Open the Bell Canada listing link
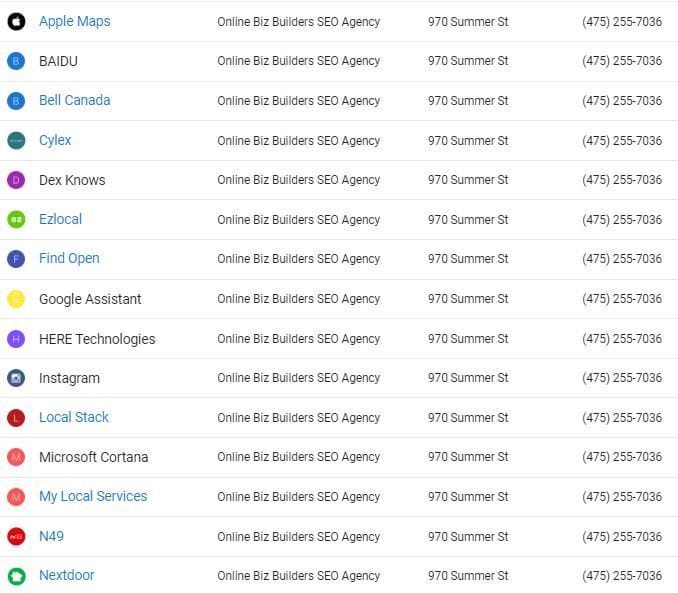 tap(74, 100)
